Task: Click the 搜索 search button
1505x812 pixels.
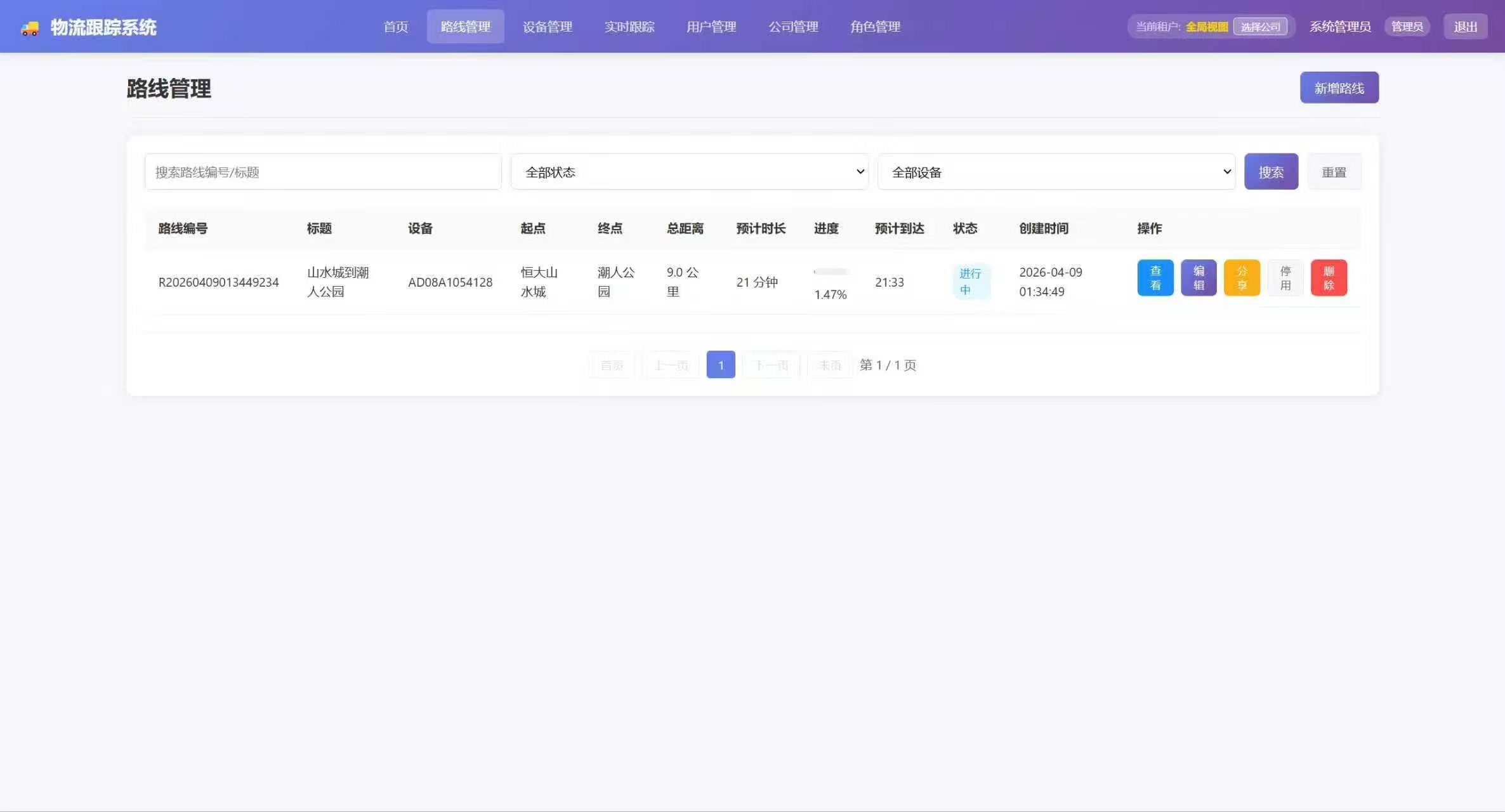Action: coord(1271,171)
